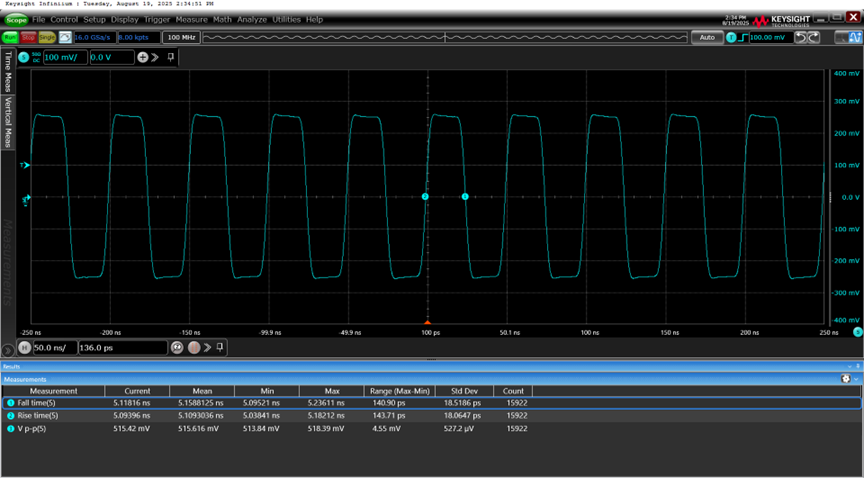The width and height of the screenshot is (864, 478).
Task: Open the File menu
Action: (39, 19)
